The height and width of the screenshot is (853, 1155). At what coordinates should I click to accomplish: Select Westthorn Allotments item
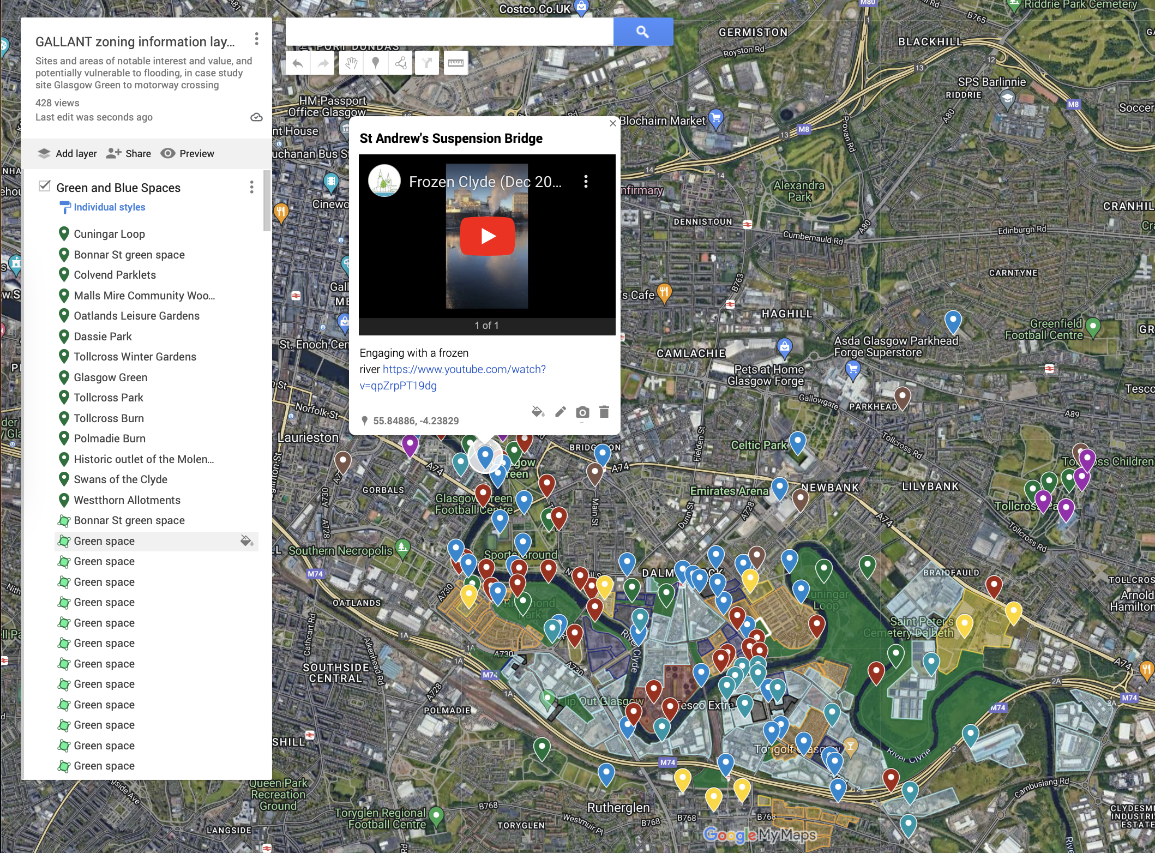(127, 499)
